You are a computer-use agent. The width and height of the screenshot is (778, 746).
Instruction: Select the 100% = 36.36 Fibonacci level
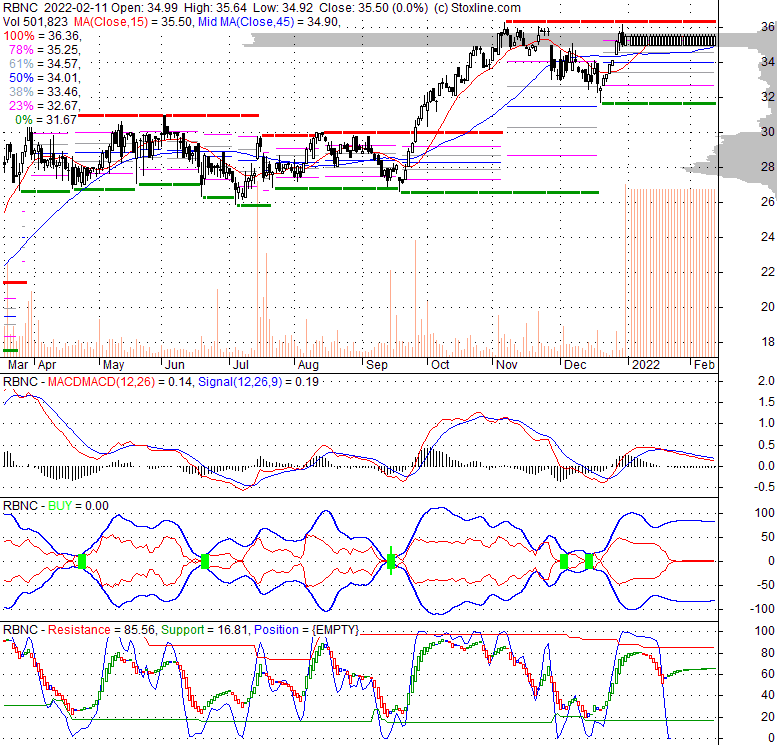coord(42,36)
